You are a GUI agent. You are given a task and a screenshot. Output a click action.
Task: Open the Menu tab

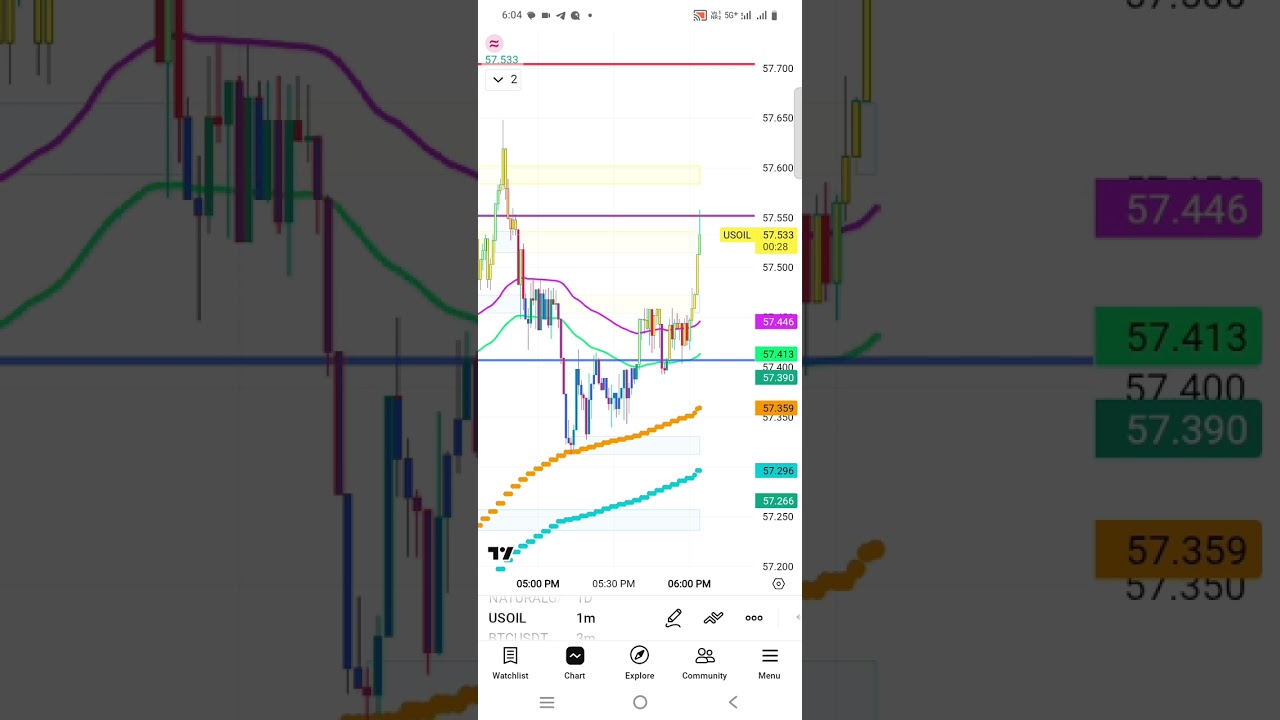click(x=769, y=663)
